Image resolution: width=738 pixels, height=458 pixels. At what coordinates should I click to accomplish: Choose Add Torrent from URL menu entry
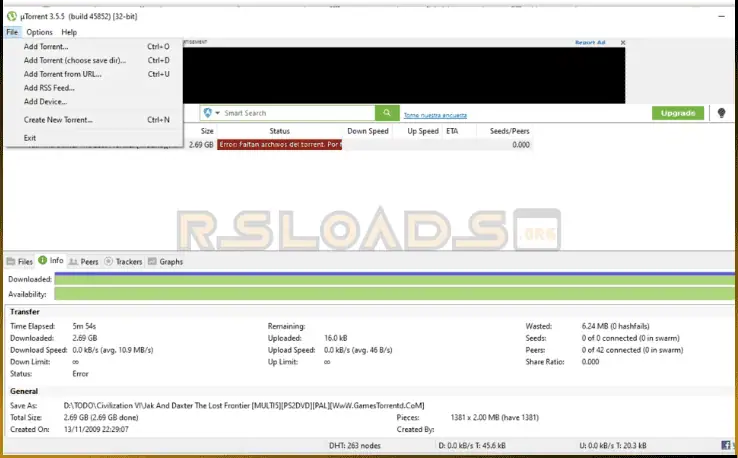click(62, 74)
